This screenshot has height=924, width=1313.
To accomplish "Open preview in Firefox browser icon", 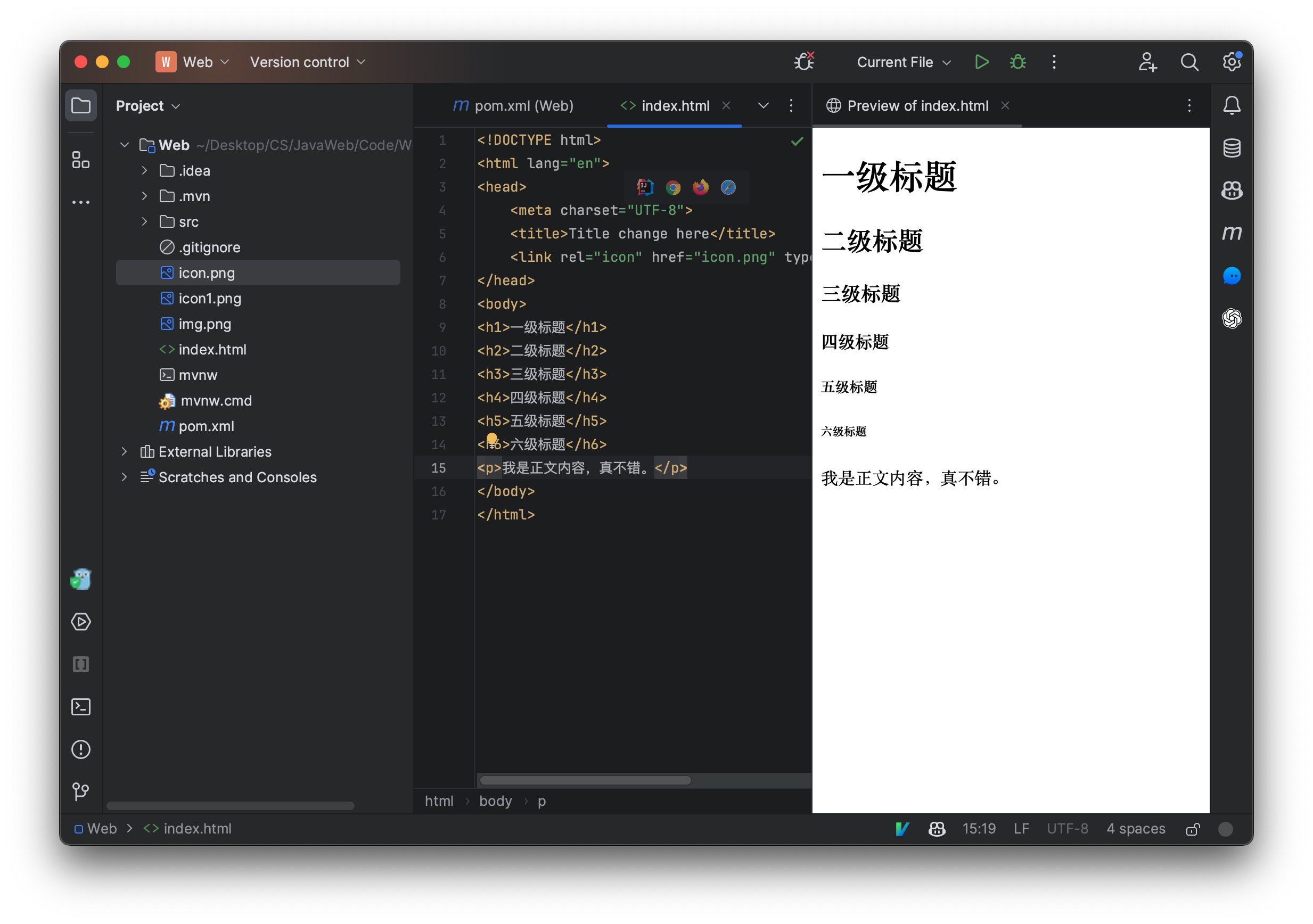I will 701,187.
